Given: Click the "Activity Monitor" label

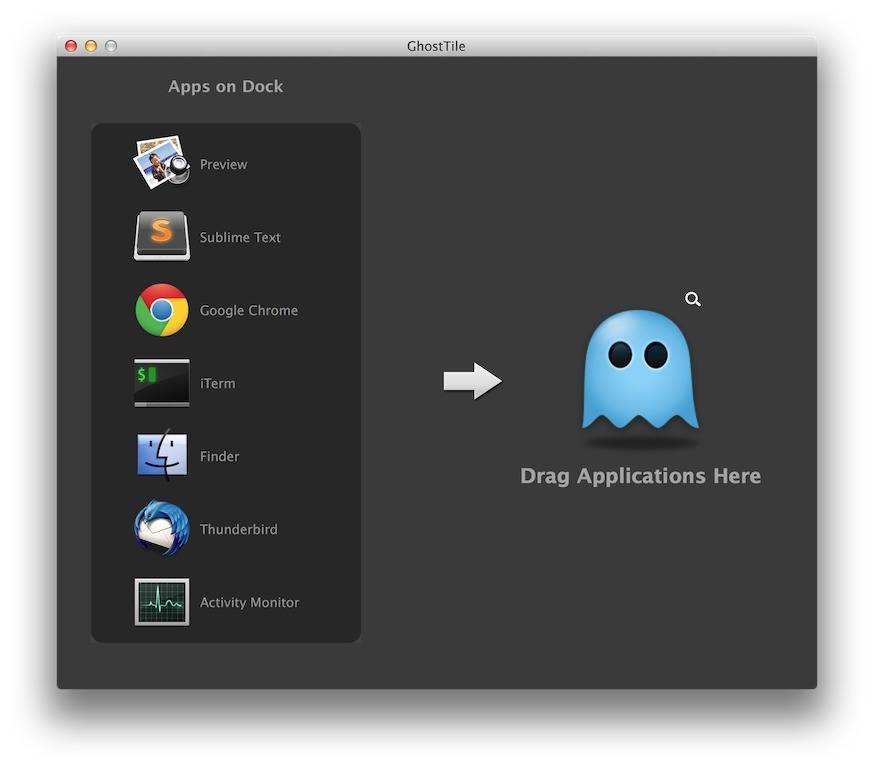Looking at the screenshot, I should pos(250,602).
